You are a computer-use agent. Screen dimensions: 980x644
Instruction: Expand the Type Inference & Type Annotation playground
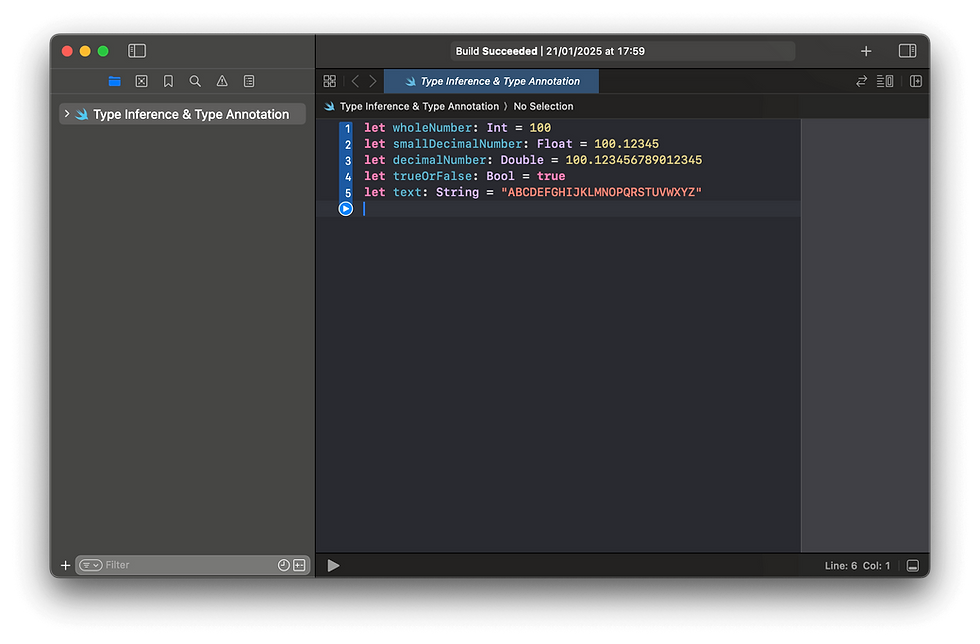(68, 113)
